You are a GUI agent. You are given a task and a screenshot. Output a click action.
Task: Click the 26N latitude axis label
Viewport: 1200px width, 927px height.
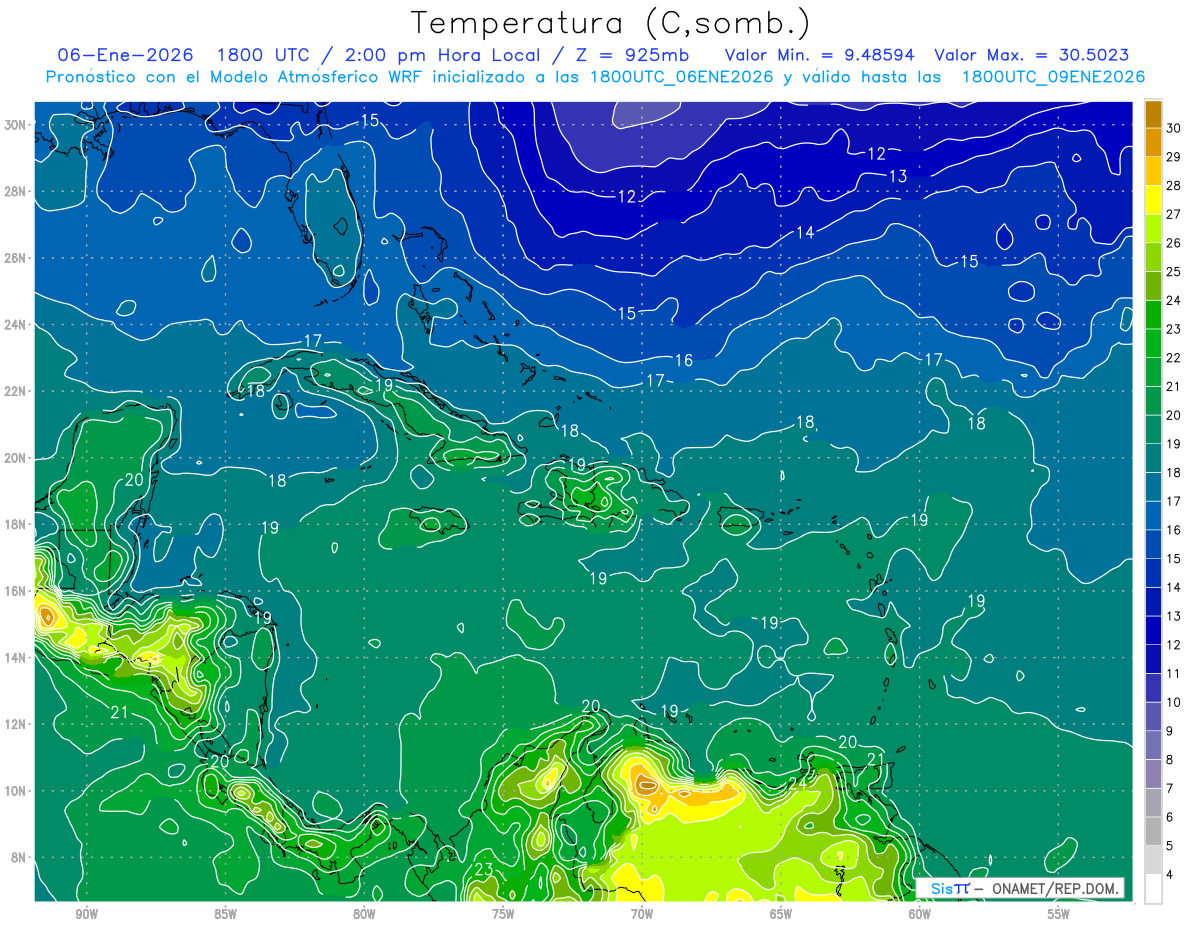click(x=16, y=258)
